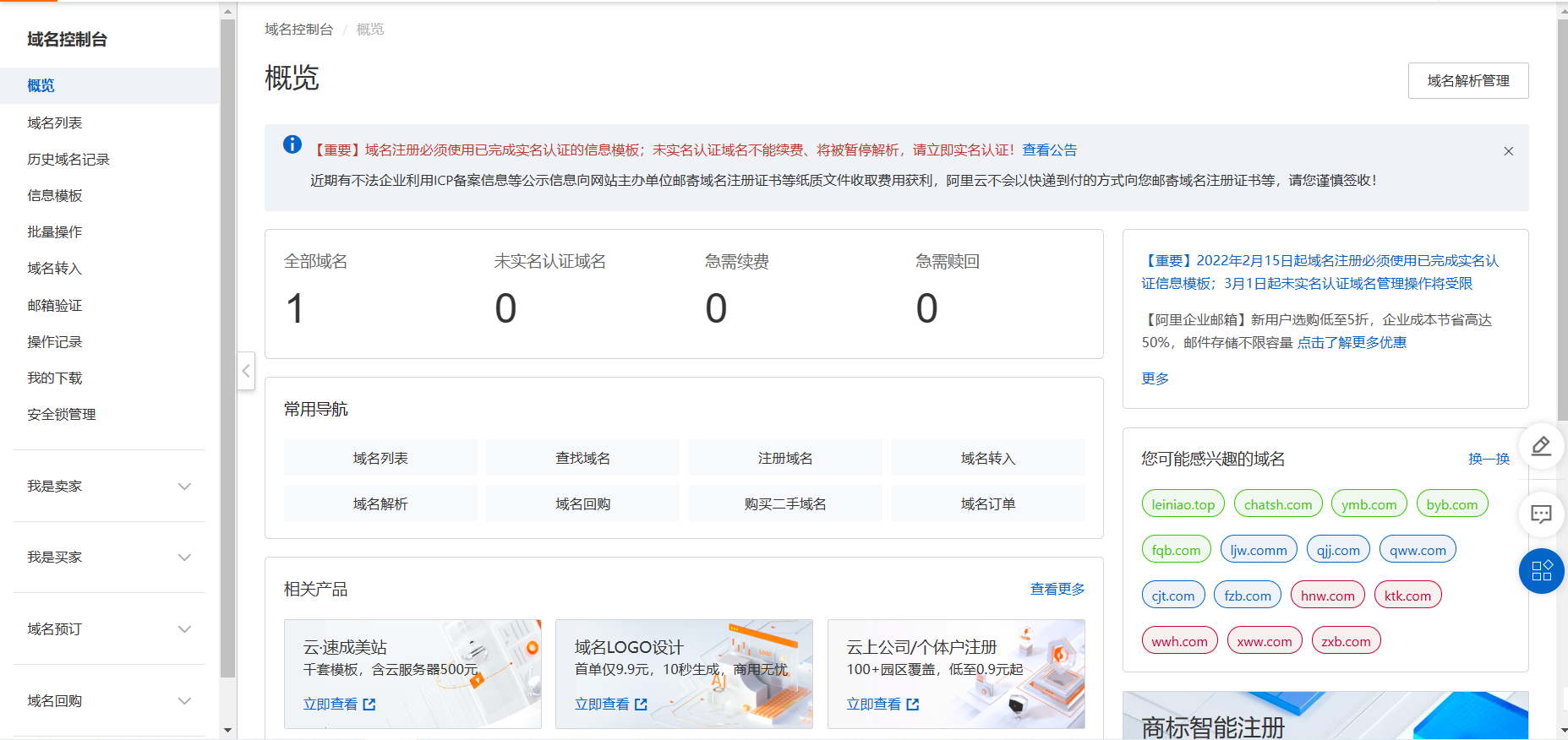Click 换一换 to refresh suggested domains

(x=1489, y=459)
